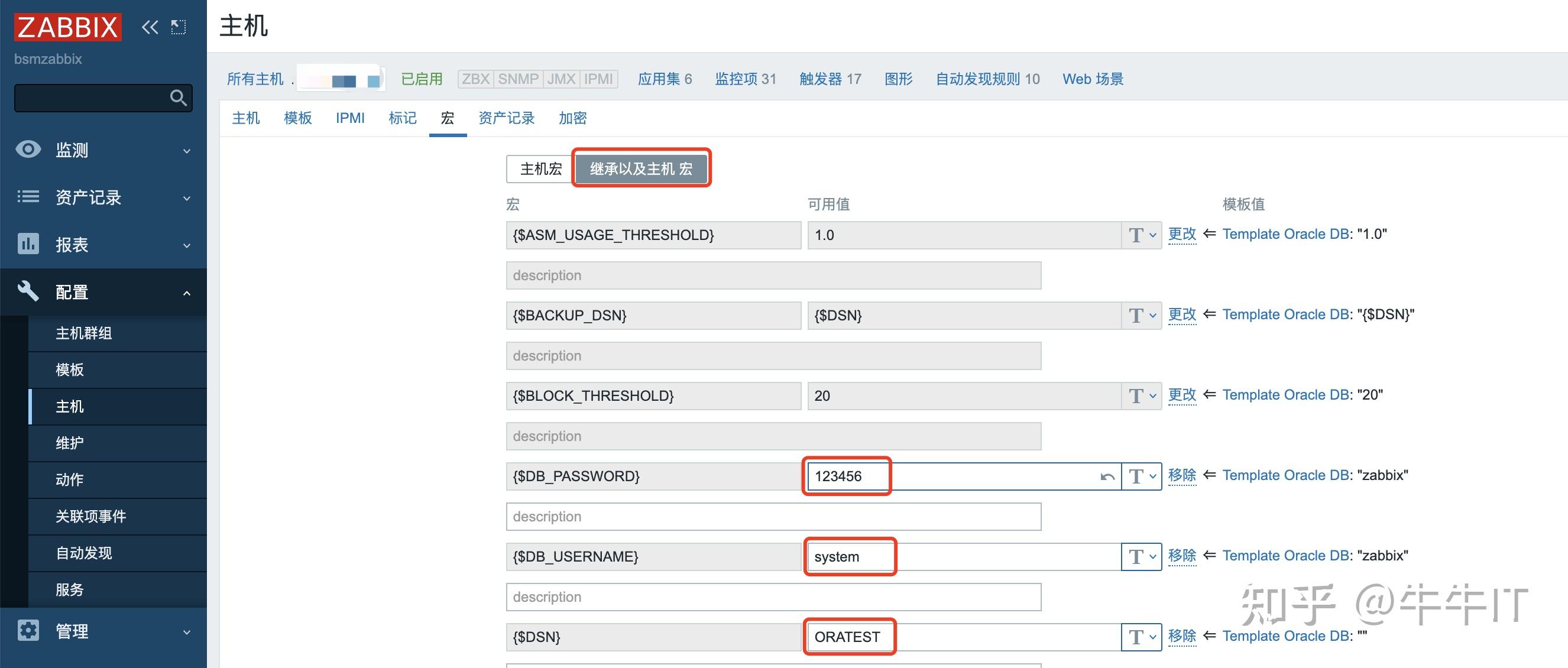The width and height of the screenshot is (1568, 668).
Task: Select 主机 under the configuration menu
Action: click(71, 406)
